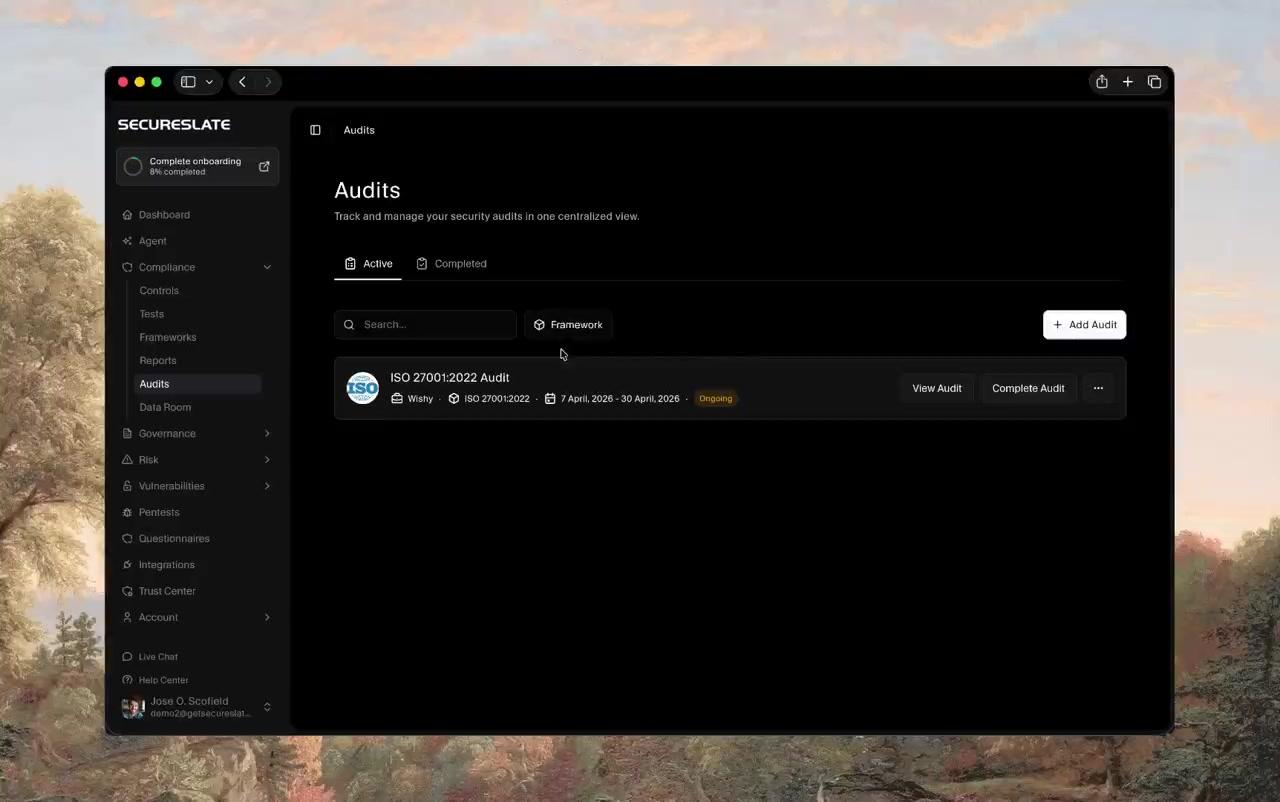Expand the Risk section chevron
The width and height of the screenshot is (1280, 802).
point(267,460)
